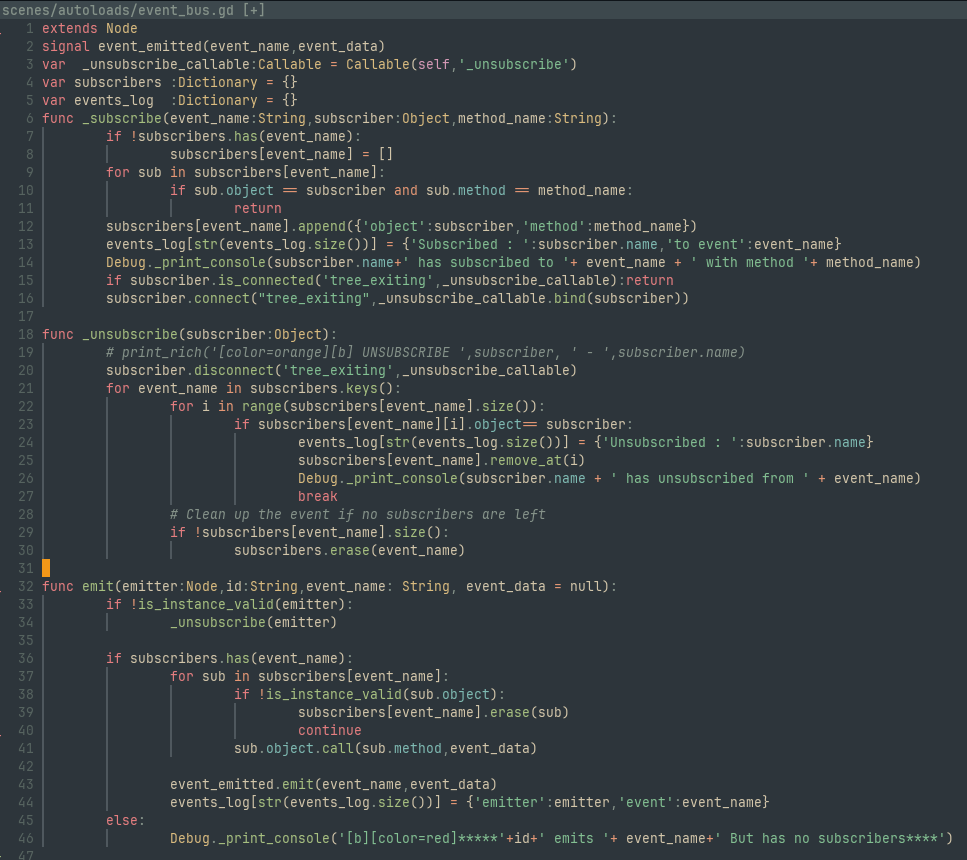Click '_unsubscribe_callable' variable on line 3
The image size is (967, 860).
click(x=166, y=64)
